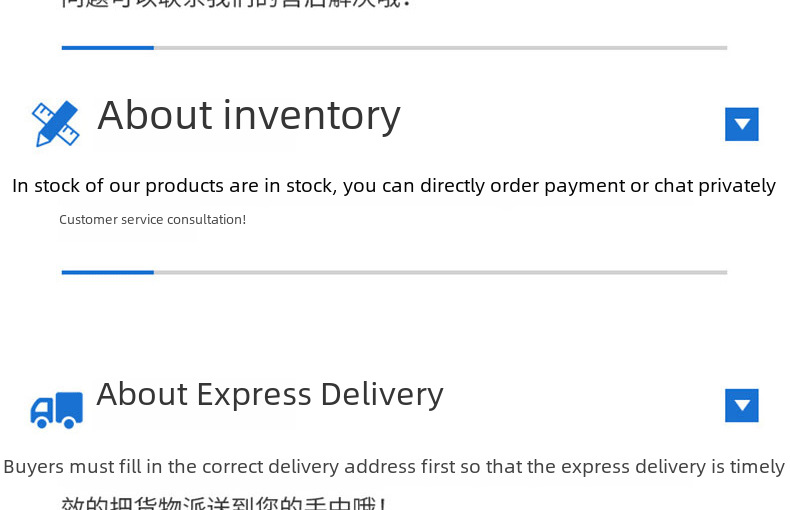Screen dimensions: 790x510
Task: Click gray part of divider above About inventory
Action: pyautogui.click(x=440, y=47)
